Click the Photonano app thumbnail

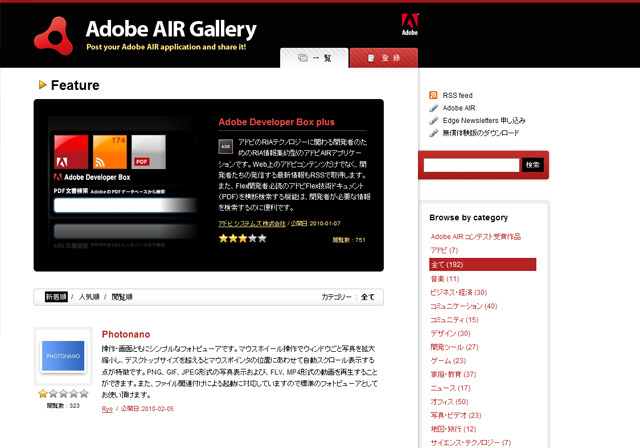tap(63, 356)
